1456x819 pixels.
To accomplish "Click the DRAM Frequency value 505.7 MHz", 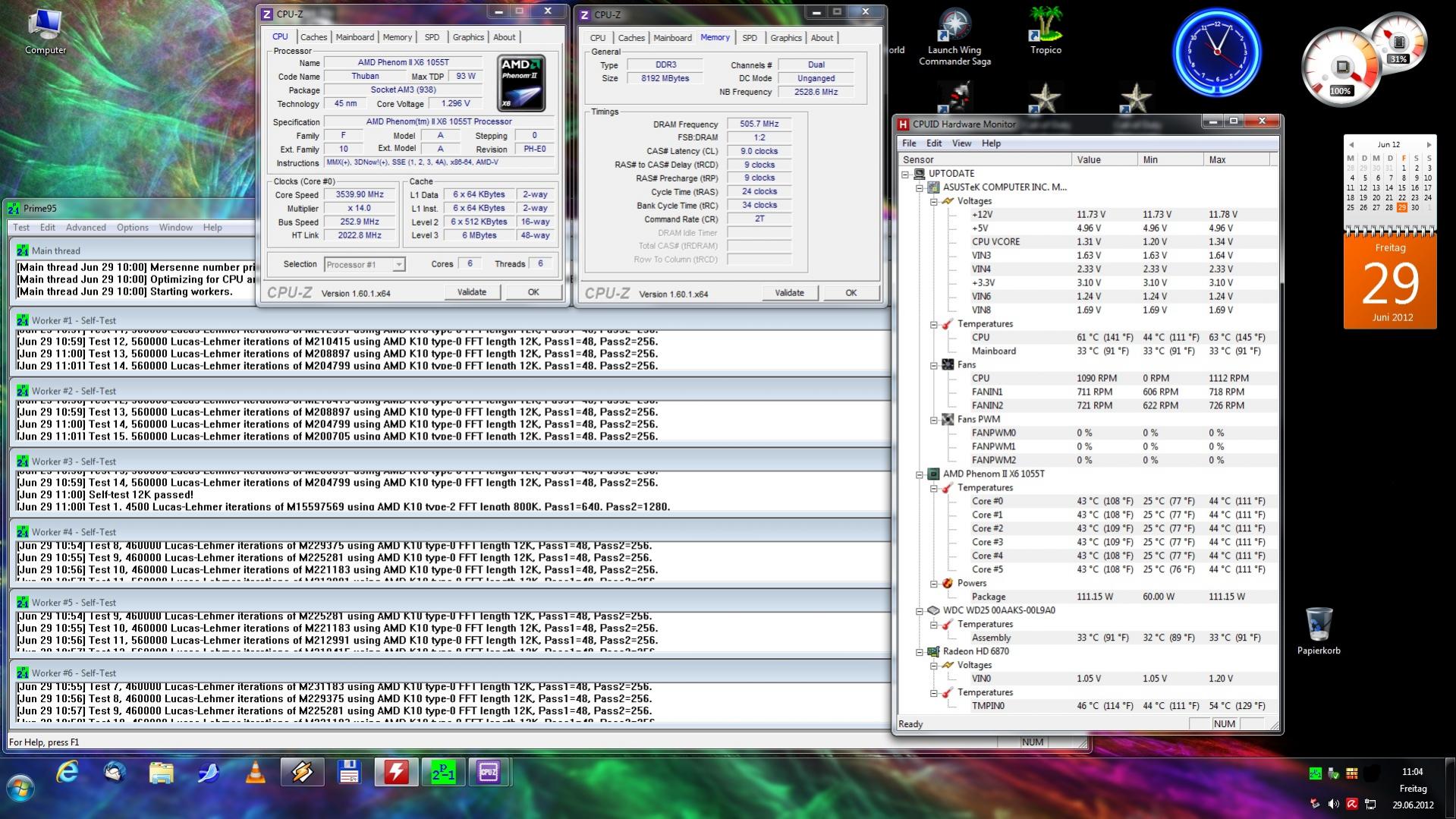I will coord(759,124).
